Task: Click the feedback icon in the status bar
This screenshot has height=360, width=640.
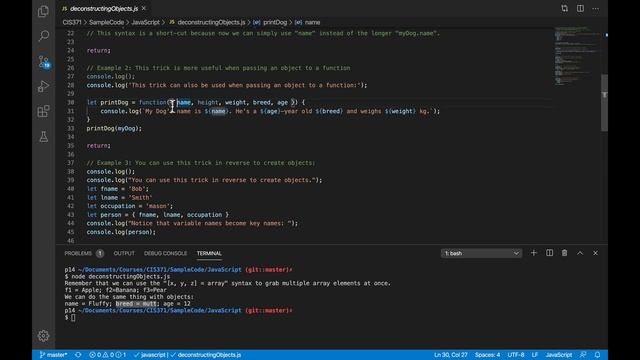Action: click(x=583, y=355)
